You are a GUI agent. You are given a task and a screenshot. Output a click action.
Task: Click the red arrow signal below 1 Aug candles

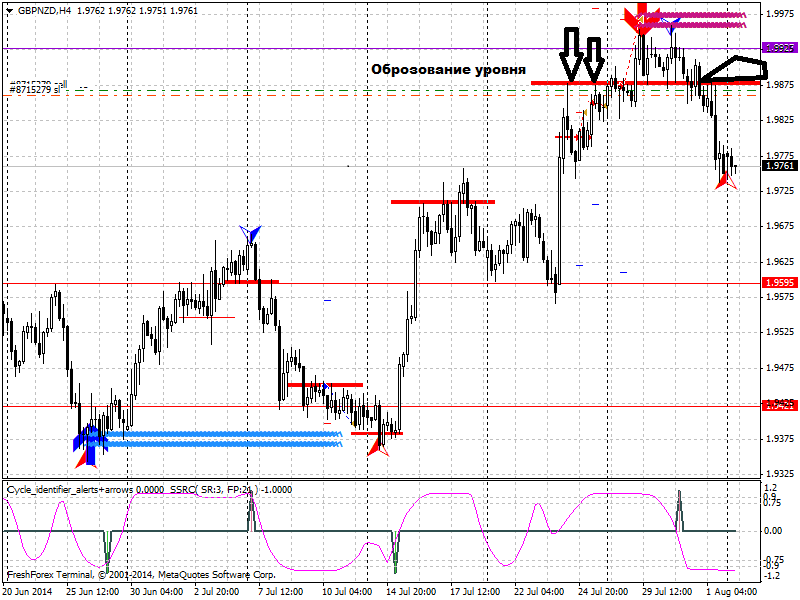726,181
